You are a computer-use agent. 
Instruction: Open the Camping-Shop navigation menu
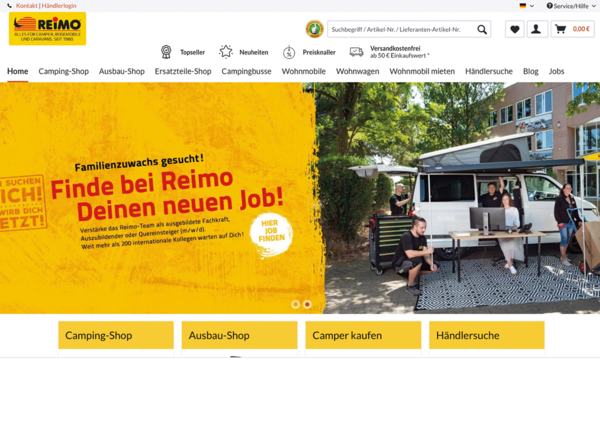(x=64, y=71)
